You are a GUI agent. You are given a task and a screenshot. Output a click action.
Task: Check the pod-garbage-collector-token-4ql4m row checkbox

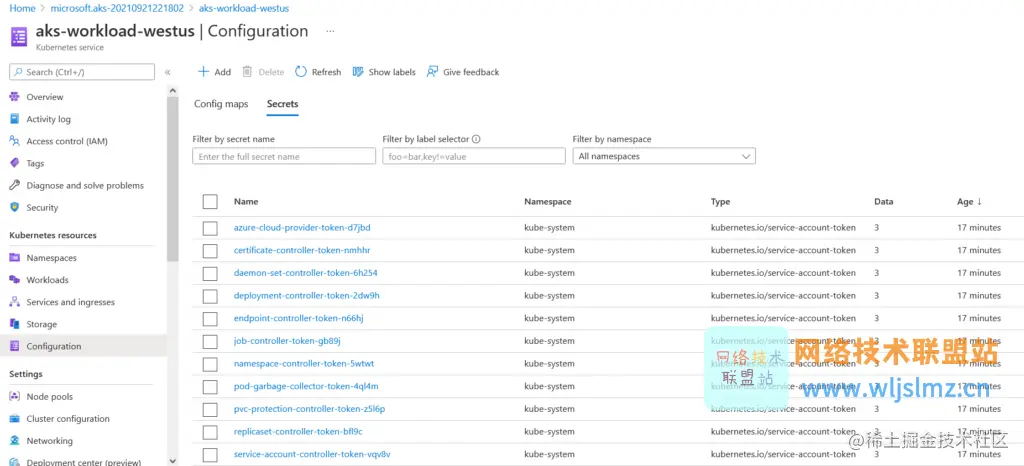(210, 387)
